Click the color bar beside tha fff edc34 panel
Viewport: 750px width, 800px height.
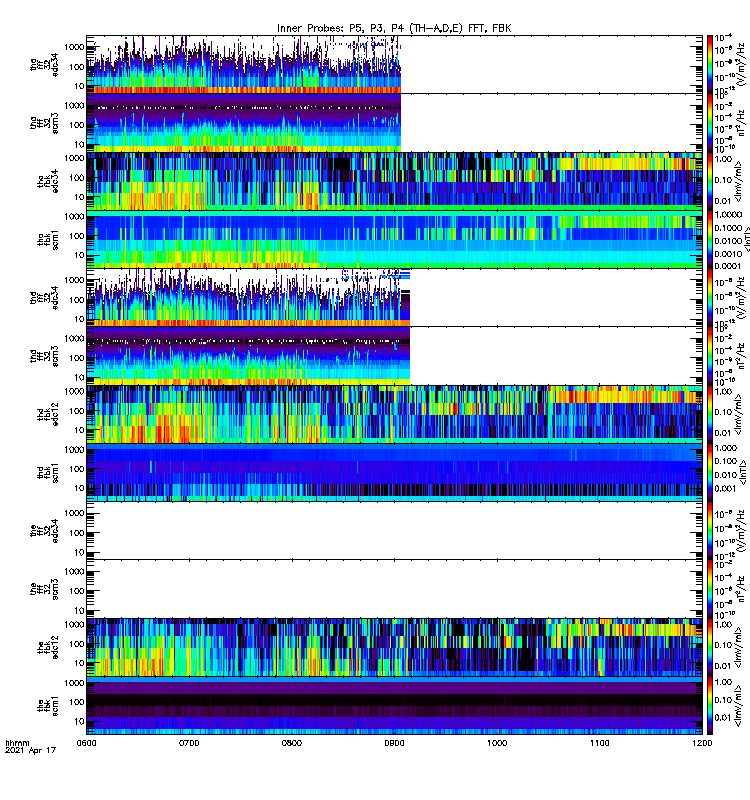(x=710, y=64)
